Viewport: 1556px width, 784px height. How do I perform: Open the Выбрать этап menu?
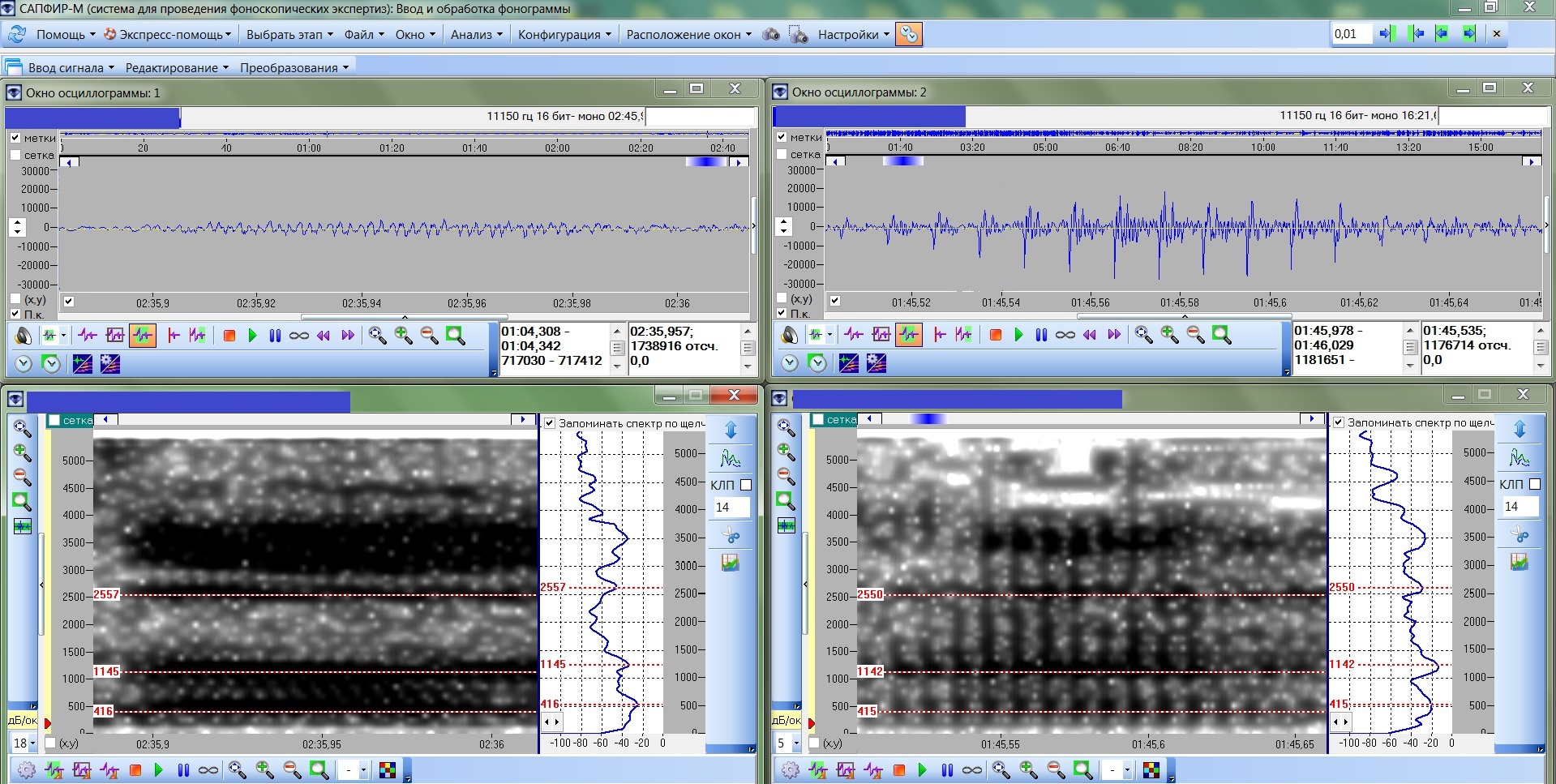pyautogui.click(x=289, y=35)
